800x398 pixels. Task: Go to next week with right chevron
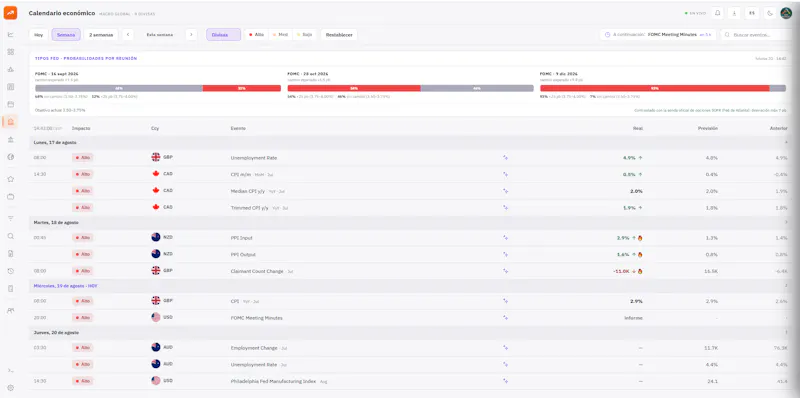191,35
